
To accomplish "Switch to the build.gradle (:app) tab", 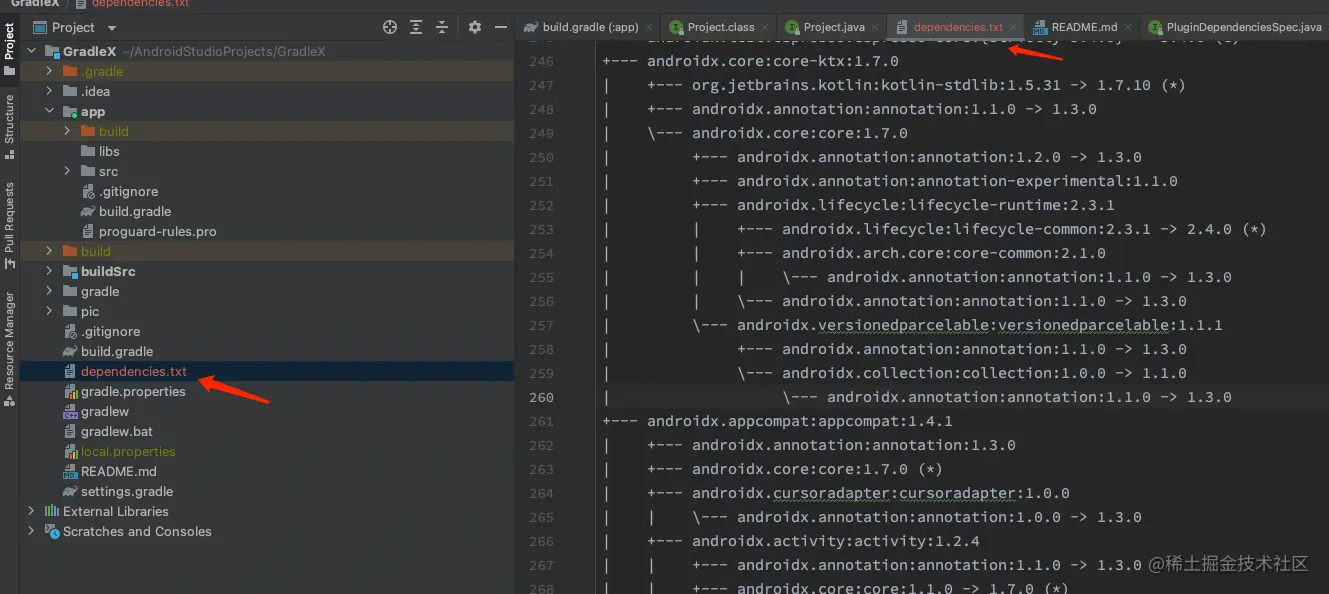I will 588,27.
